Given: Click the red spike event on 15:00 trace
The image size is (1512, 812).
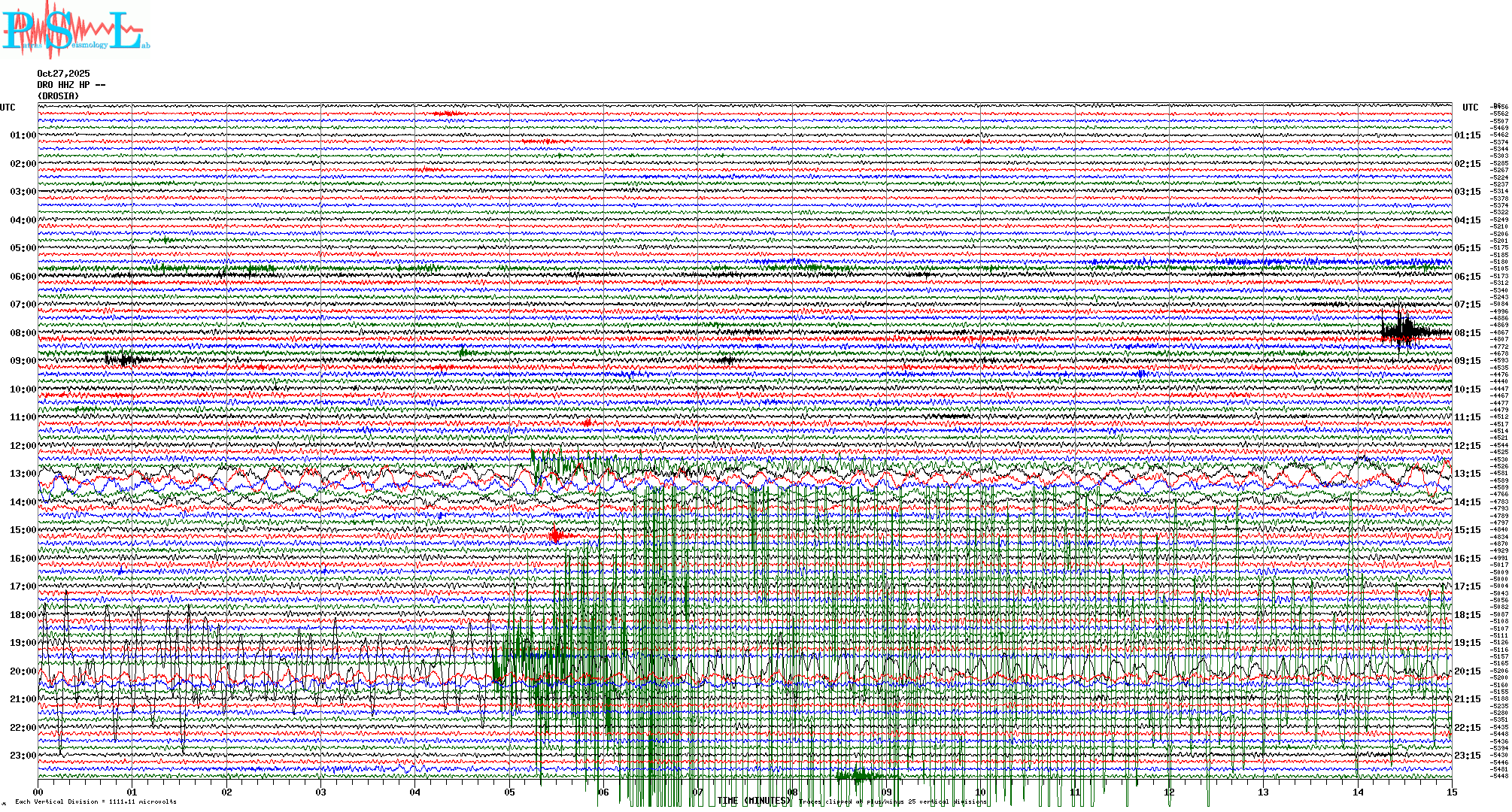Looking at the screenshot, I should tap(555, 535).
